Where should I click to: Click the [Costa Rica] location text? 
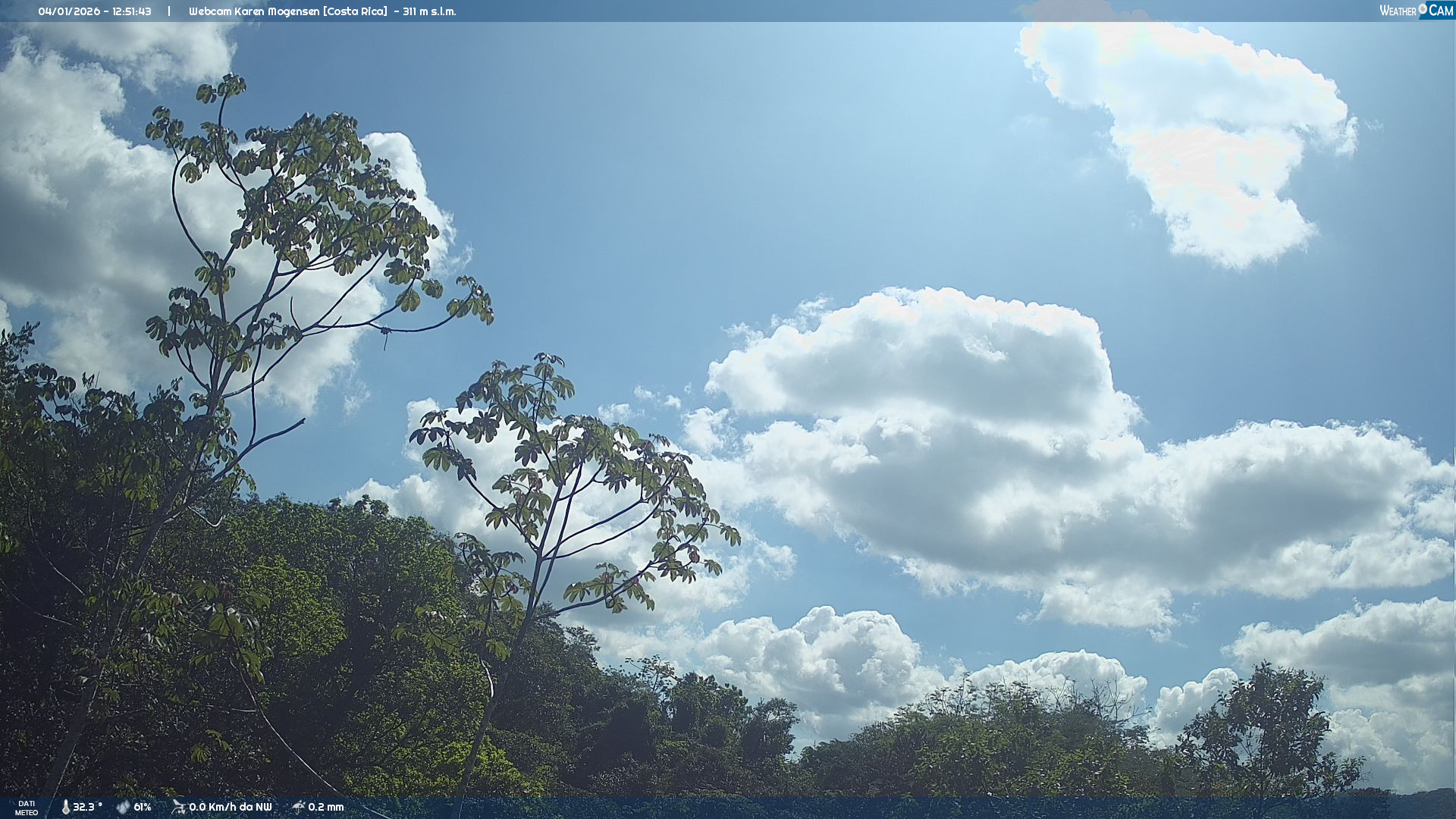[355, 11]
